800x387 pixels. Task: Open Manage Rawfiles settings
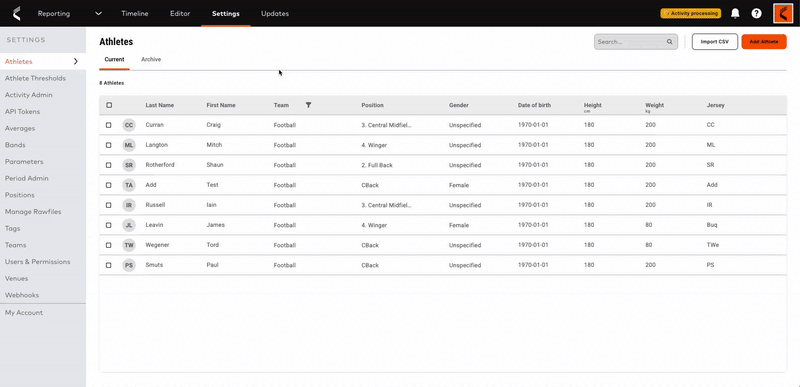point(33,212)
